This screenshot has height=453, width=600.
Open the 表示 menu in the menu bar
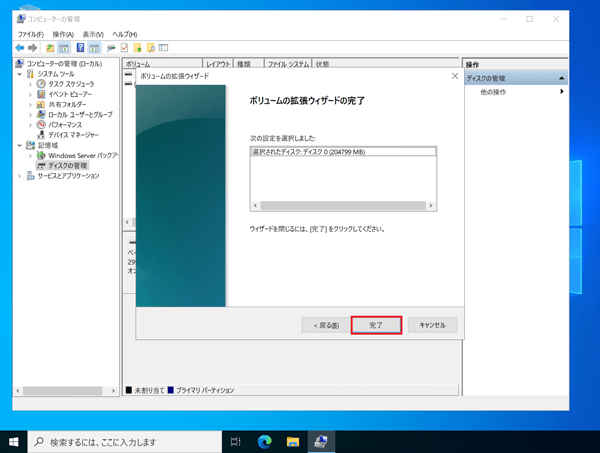tap(93, 34)
